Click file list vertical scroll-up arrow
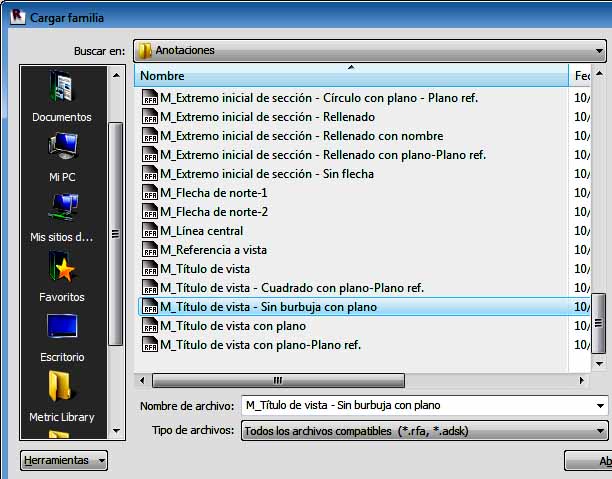The height and width of the screenshot is (479, 612). point(599,73)
